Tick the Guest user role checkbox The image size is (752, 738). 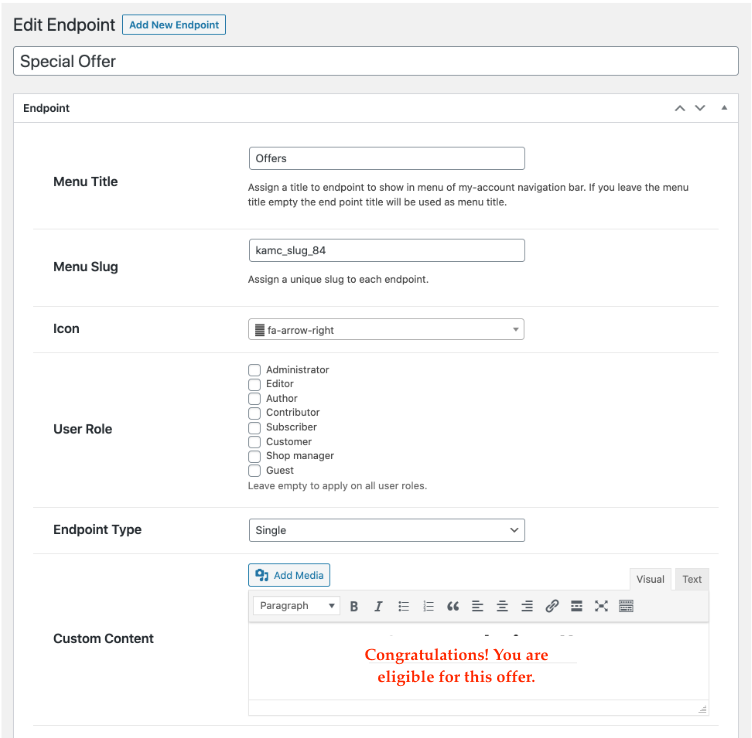coord(254,470)
